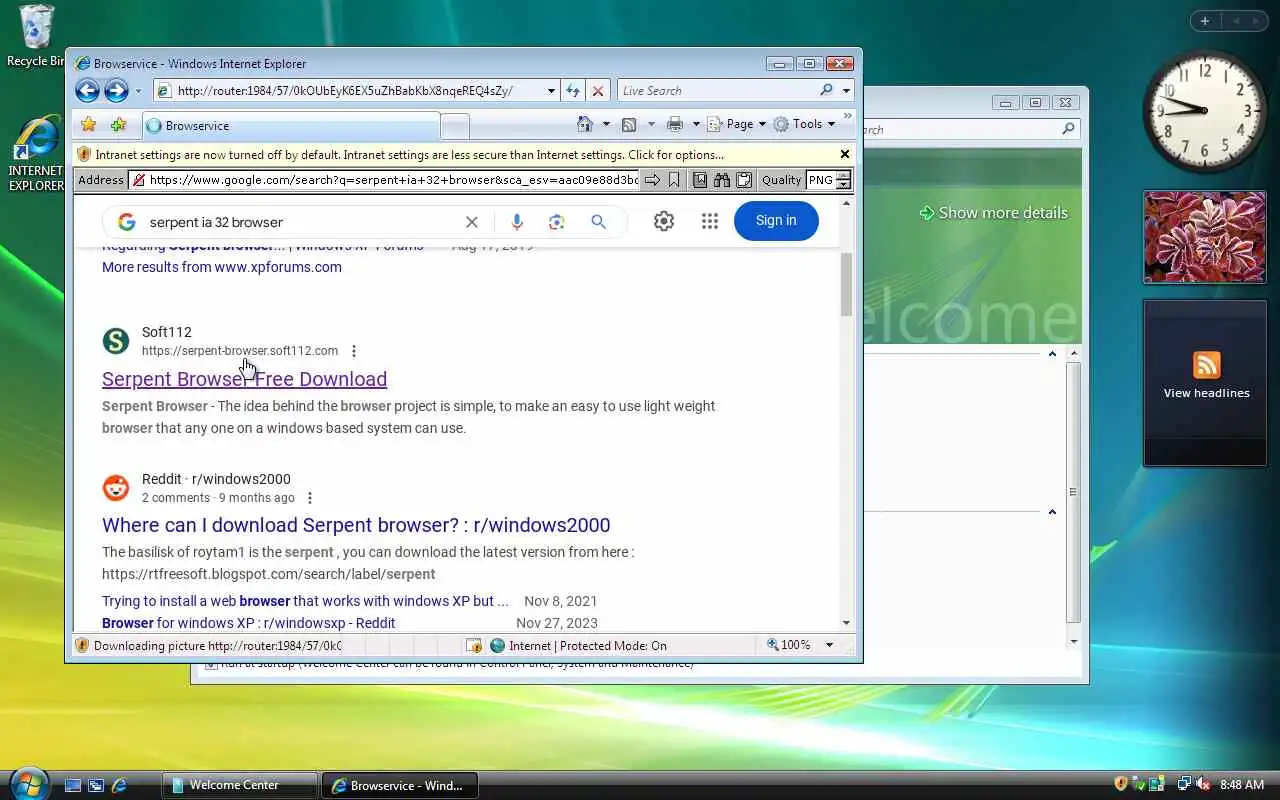1280x800 pixels.
Task: Click the Browservice clipboard icon
Action: pyautogui.click(x=744, y=180)
